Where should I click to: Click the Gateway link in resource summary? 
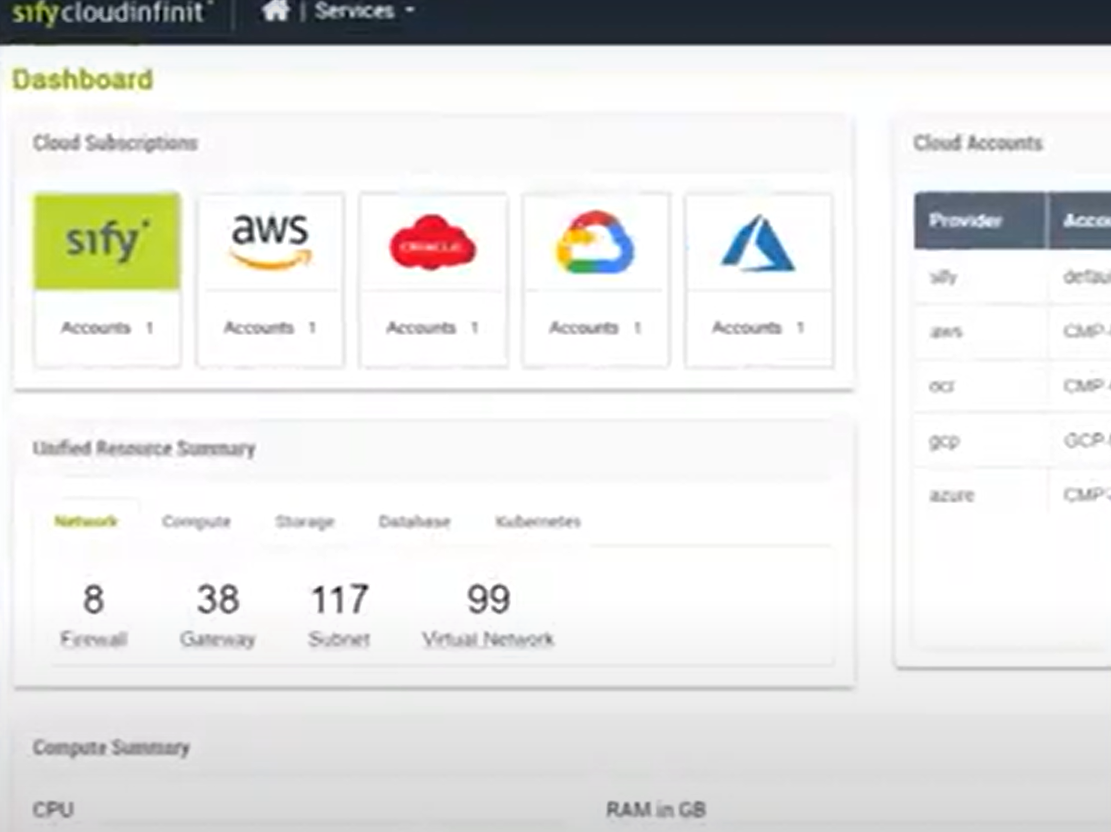(217, 637)
